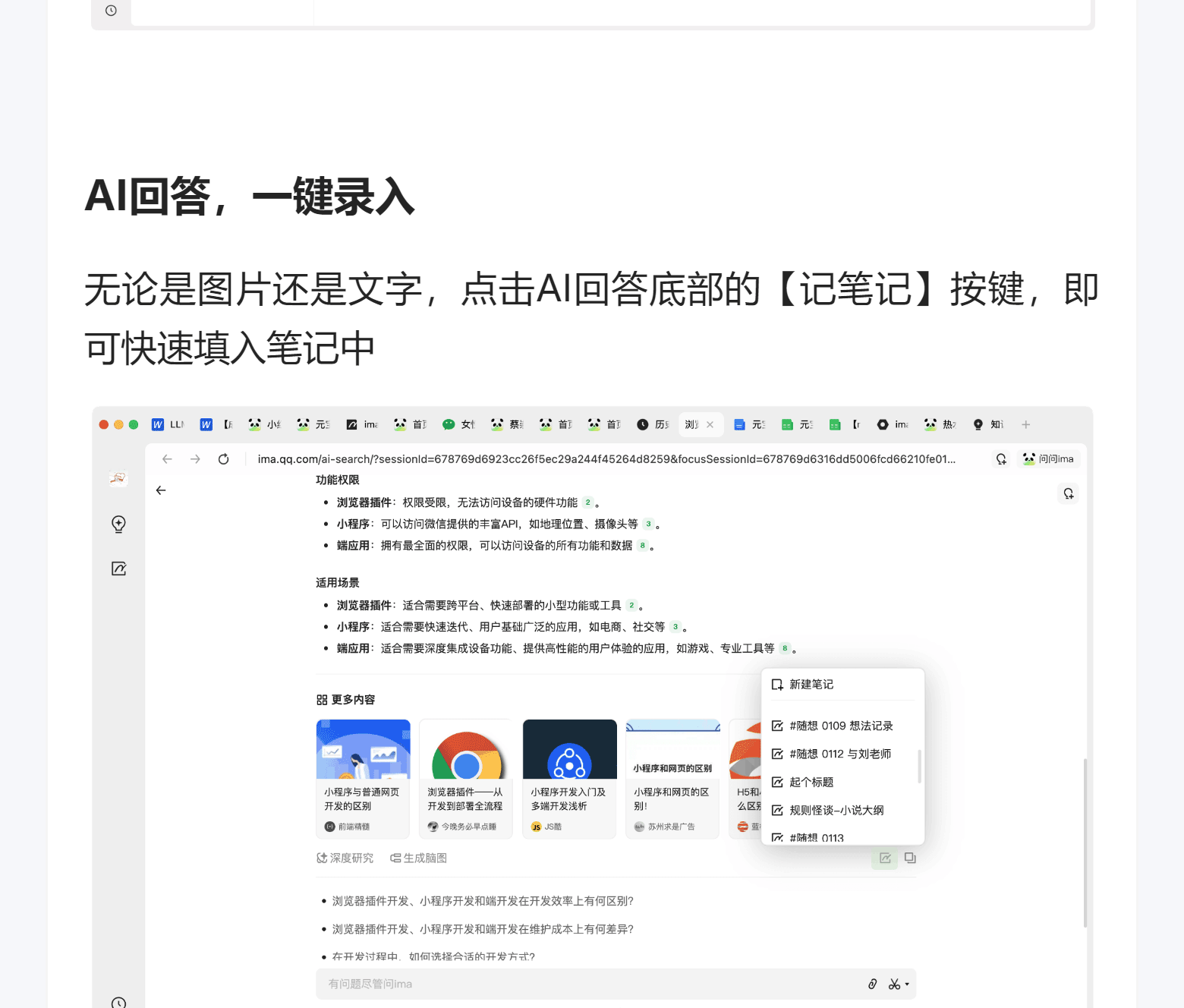Open the scissors screenshot tool dropdown

[x=899, y=984]
